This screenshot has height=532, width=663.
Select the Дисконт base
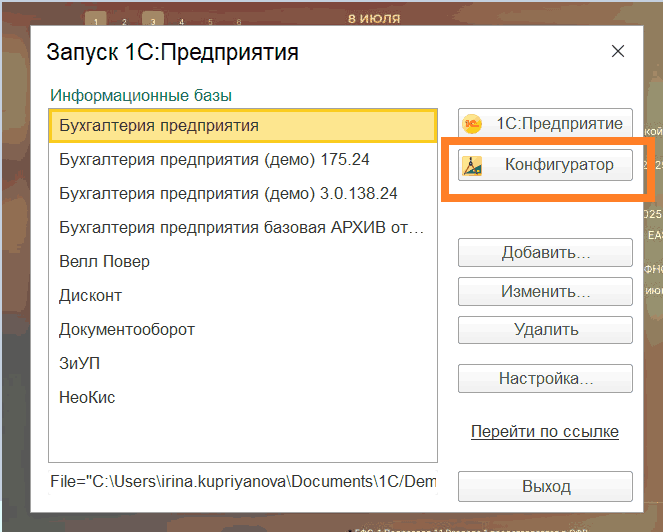tap(243, 295)
